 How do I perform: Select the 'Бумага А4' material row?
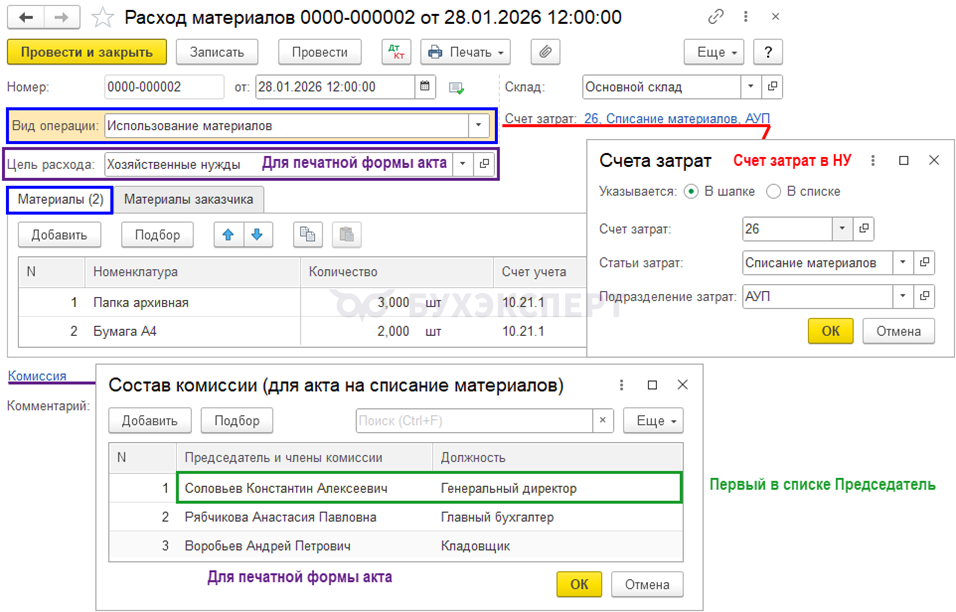click(302, 331)
